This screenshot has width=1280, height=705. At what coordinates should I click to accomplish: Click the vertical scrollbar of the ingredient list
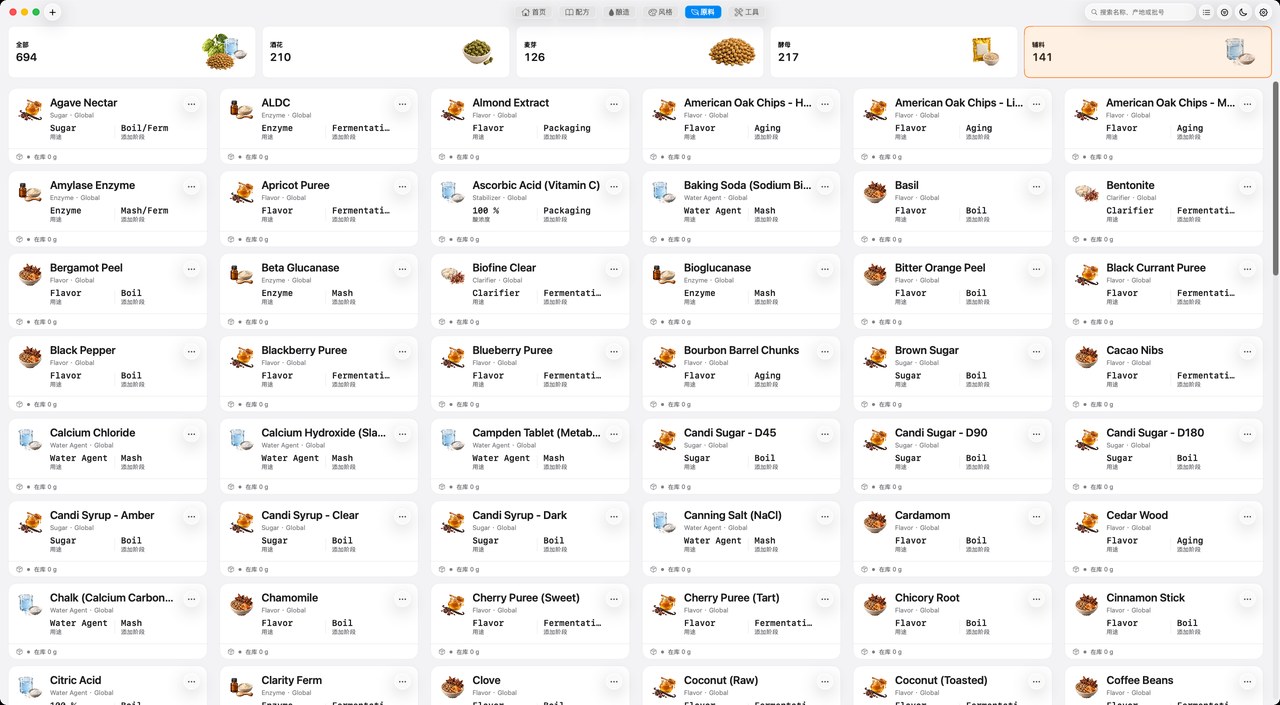click(x=1275, y=180)
